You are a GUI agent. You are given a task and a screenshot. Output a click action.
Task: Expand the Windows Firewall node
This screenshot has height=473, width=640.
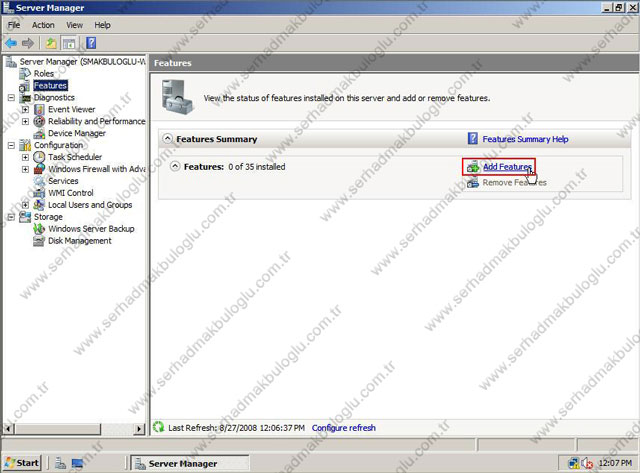pos(25,169)
